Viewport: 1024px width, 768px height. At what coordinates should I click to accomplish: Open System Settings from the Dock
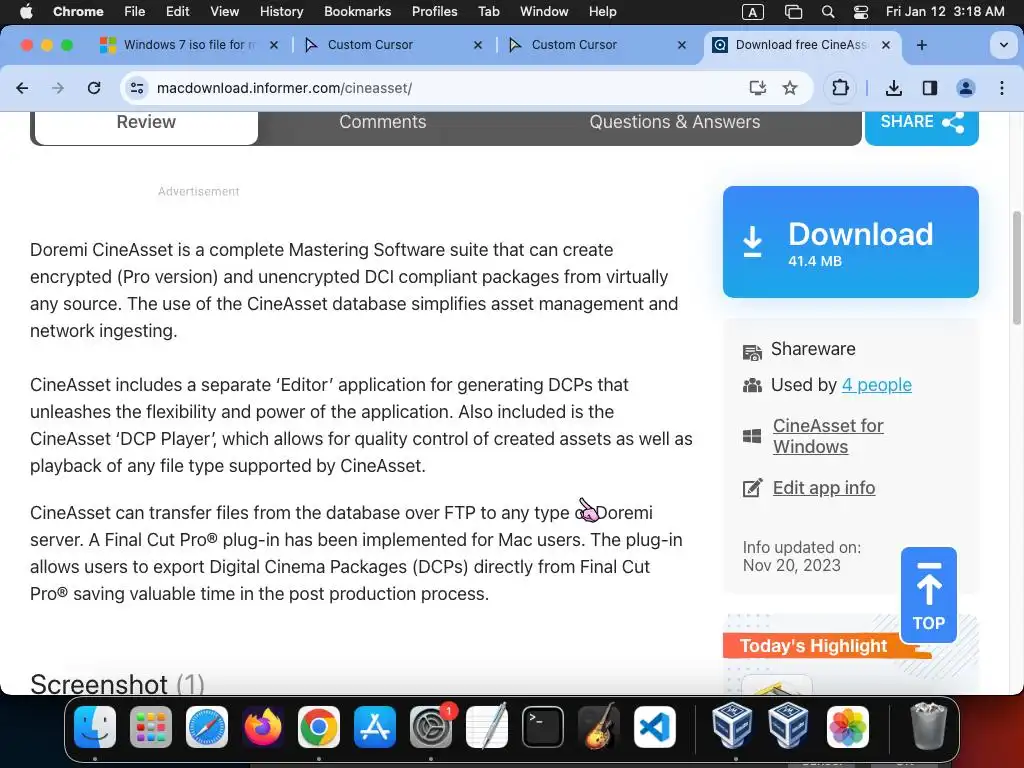431,726
